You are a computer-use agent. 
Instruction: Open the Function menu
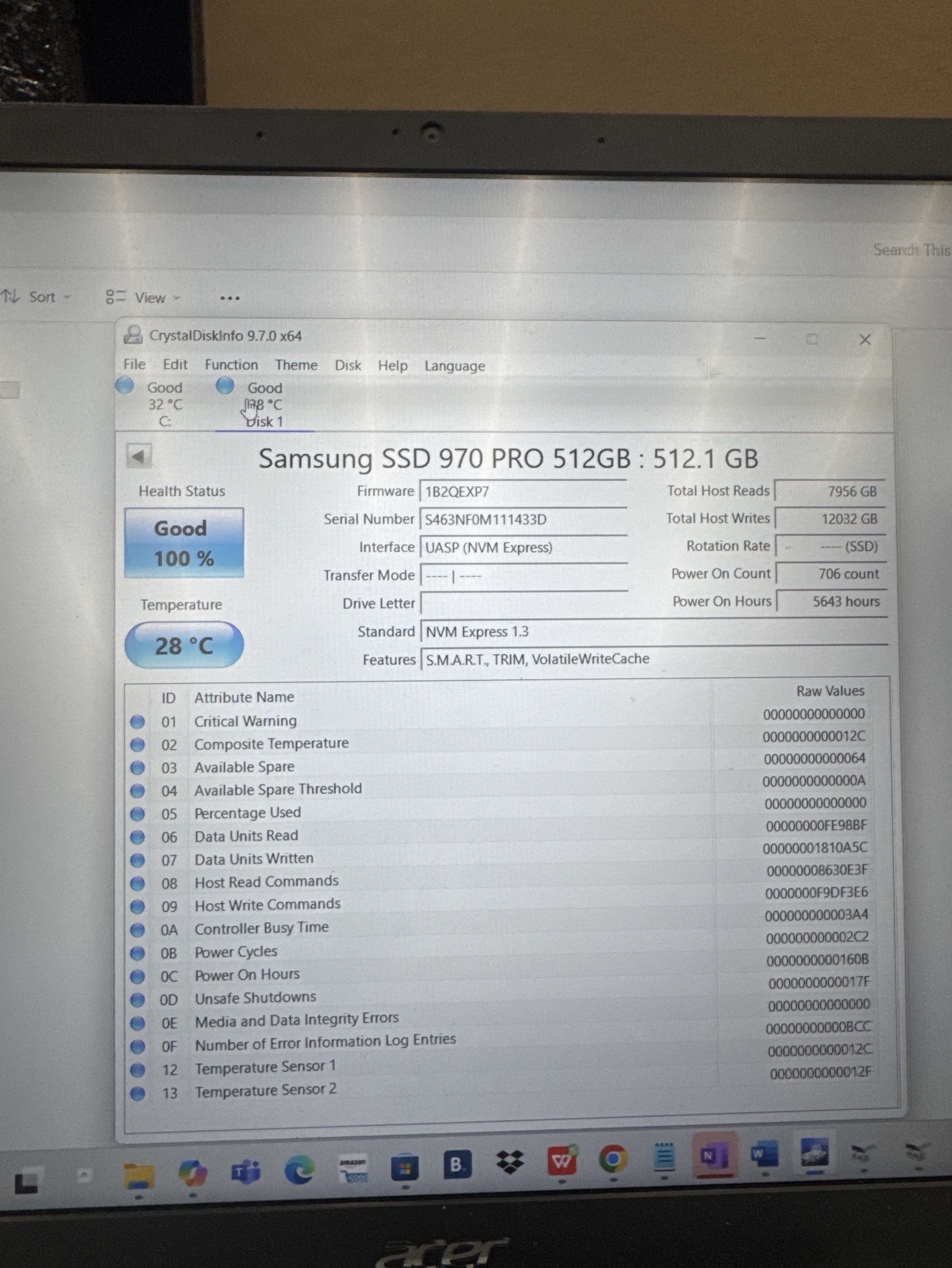point(231,365)
